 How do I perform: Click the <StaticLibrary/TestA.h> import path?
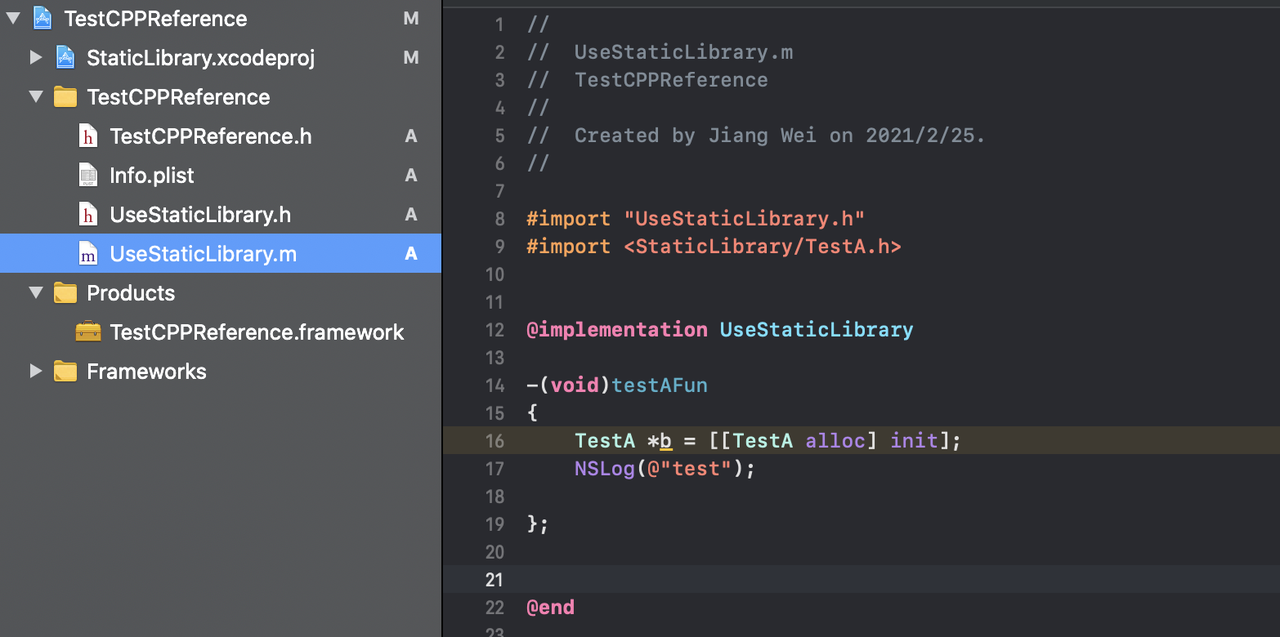(x=762, y=246)
